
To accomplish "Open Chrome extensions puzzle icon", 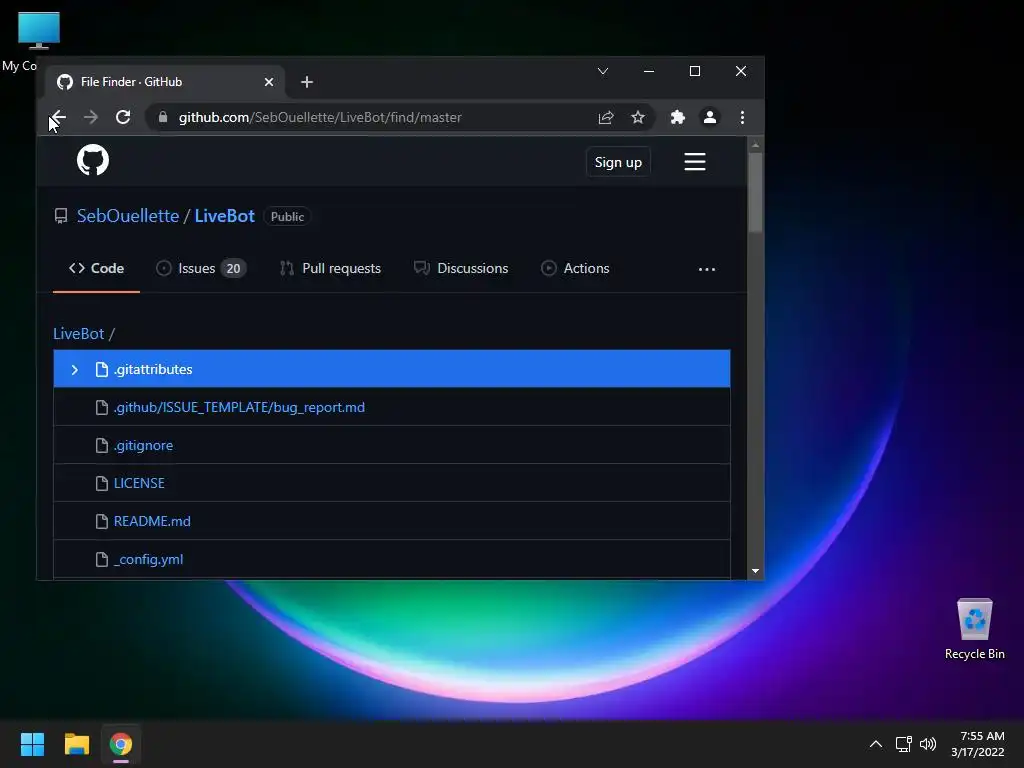I will [x=678, y=118].
